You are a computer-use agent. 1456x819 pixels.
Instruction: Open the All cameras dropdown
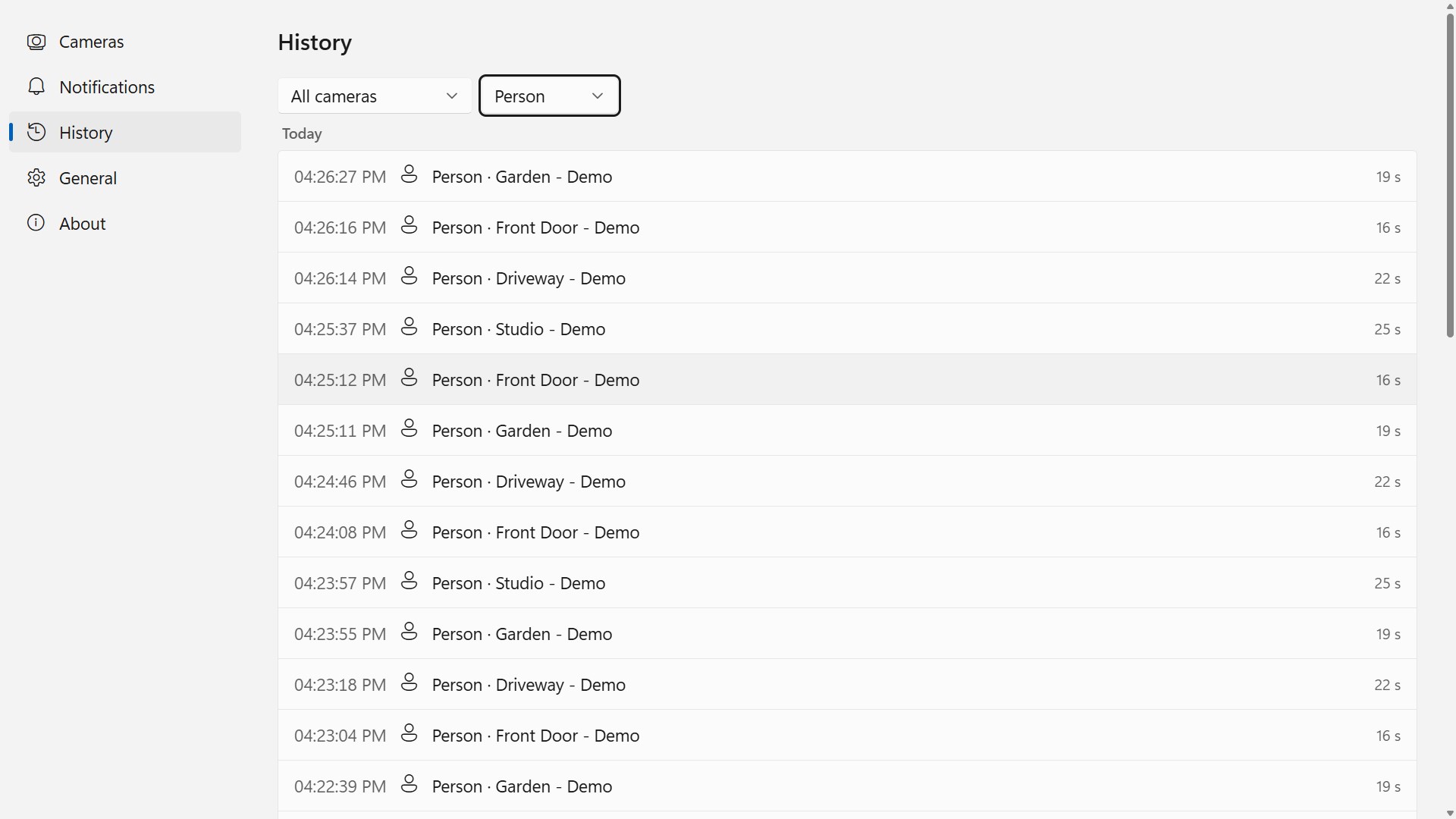(375, 96)
